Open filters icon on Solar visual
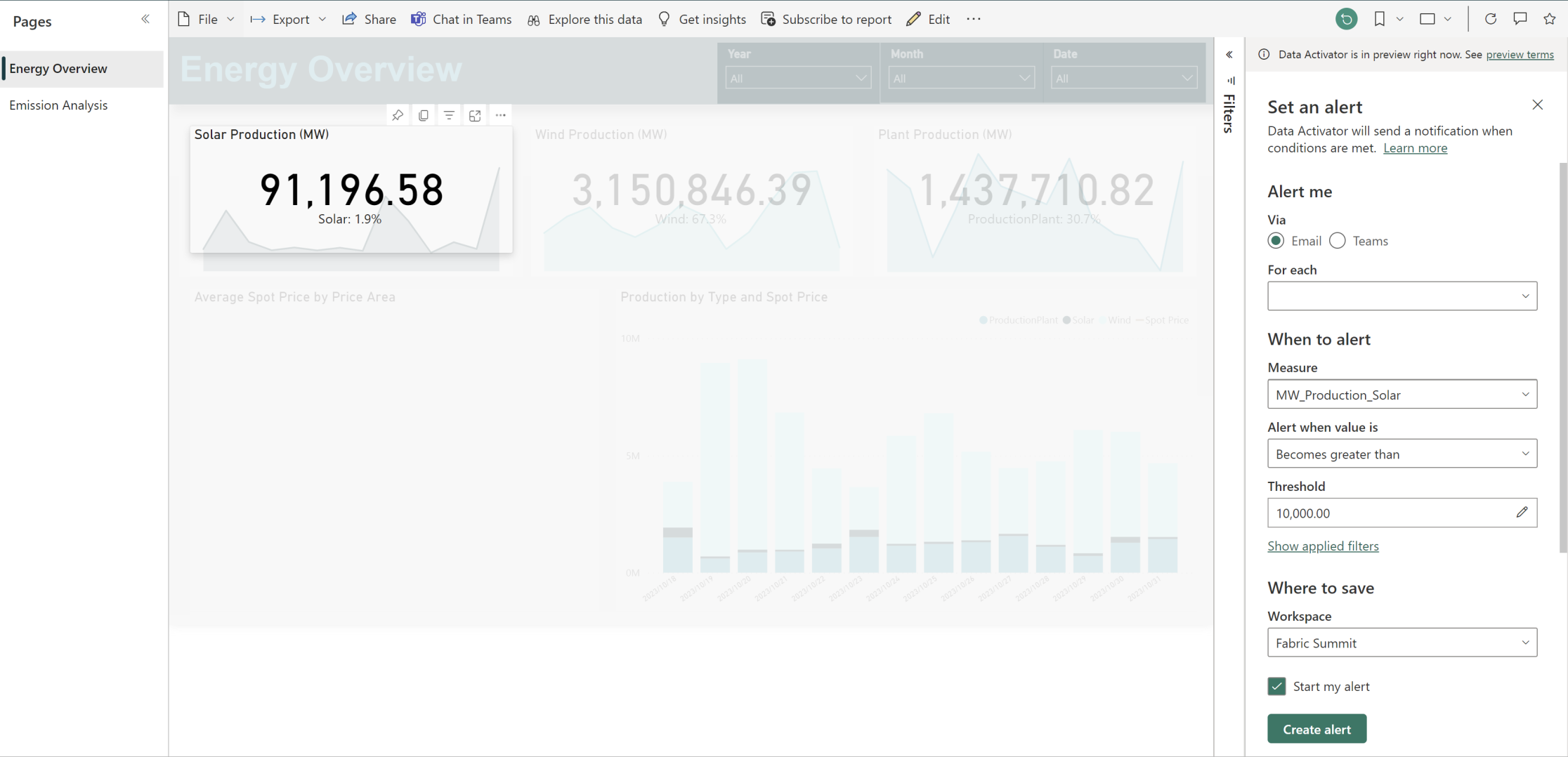This screenshot has width=1568, height=757. (449, 115)
